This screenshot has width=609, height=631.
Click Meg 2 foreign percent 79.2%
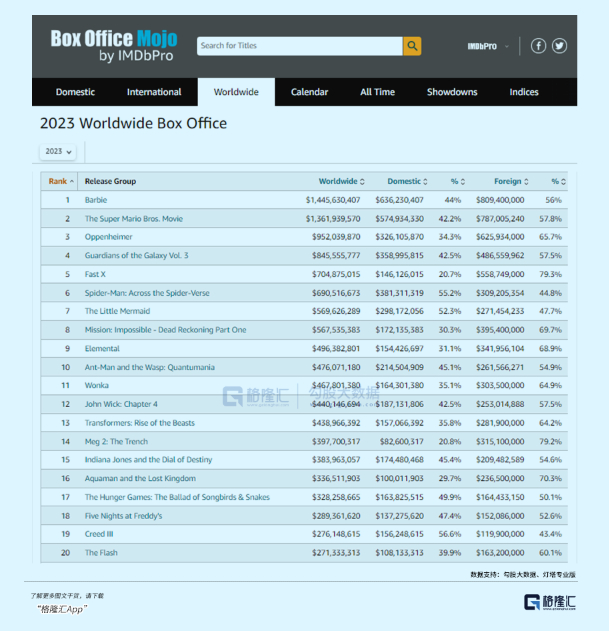coord(550,441)
